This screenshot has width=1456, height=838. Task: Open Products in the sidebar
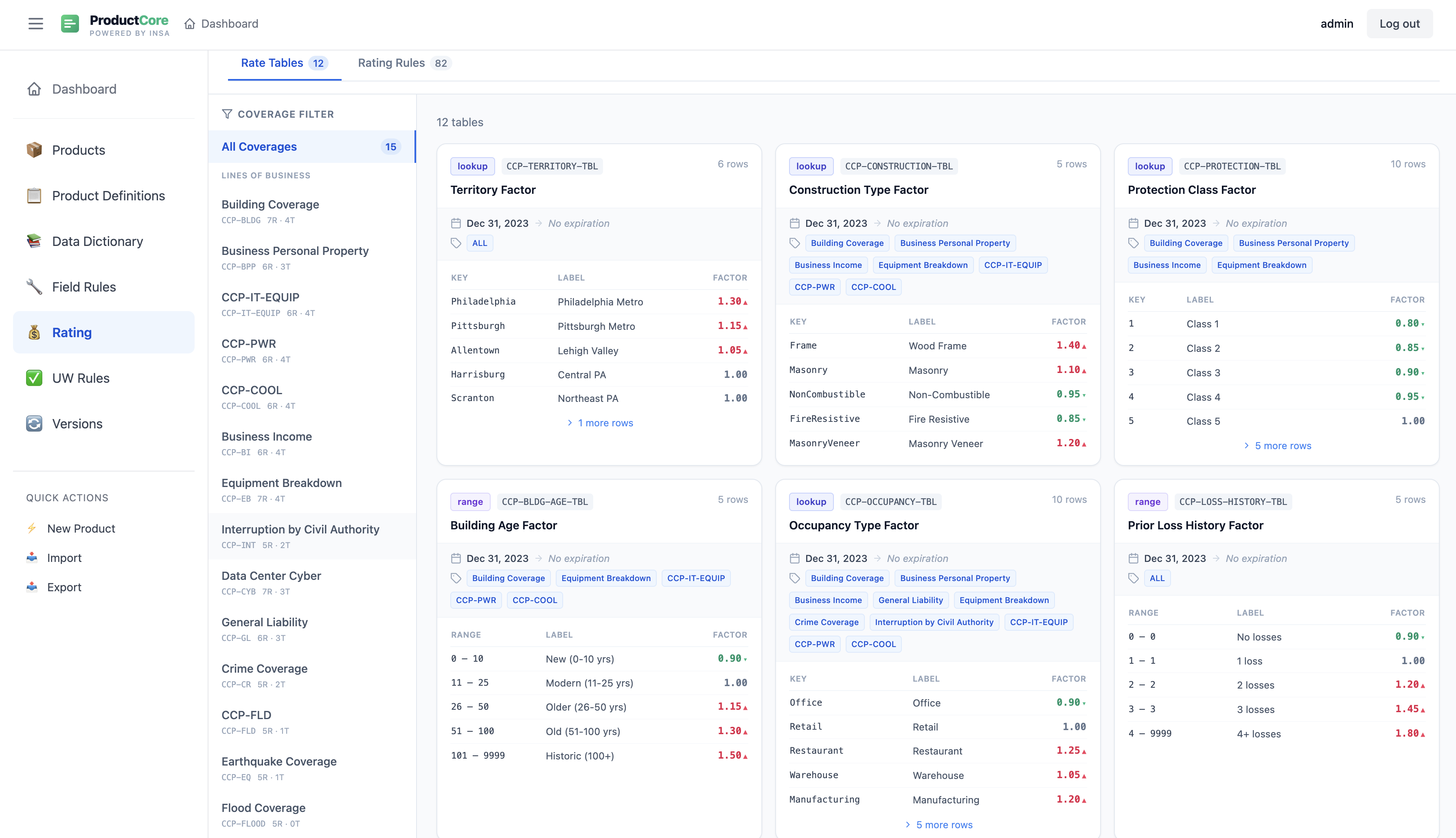coord(103,150)
